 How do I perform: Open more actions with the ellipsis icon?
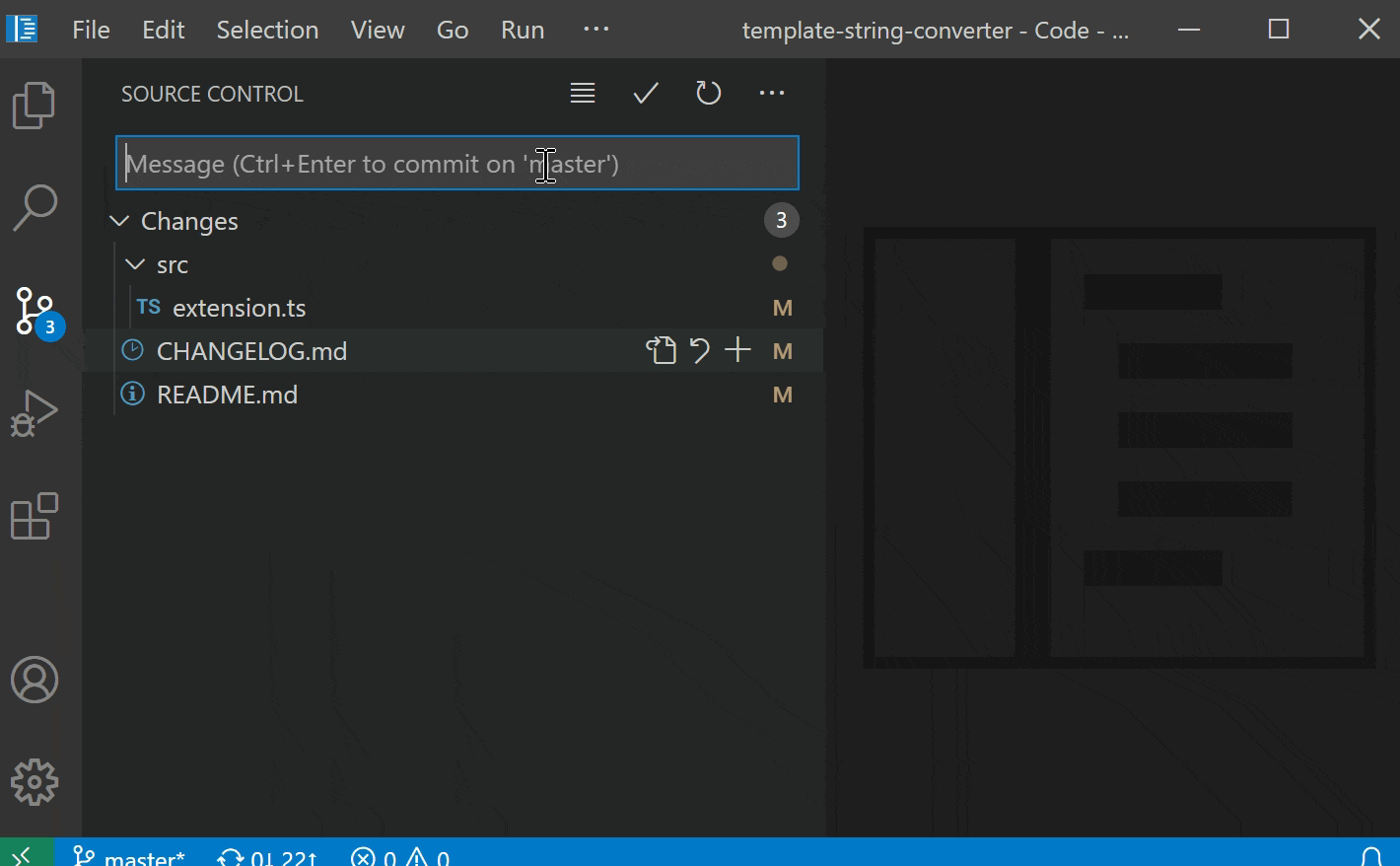point(772,93)
